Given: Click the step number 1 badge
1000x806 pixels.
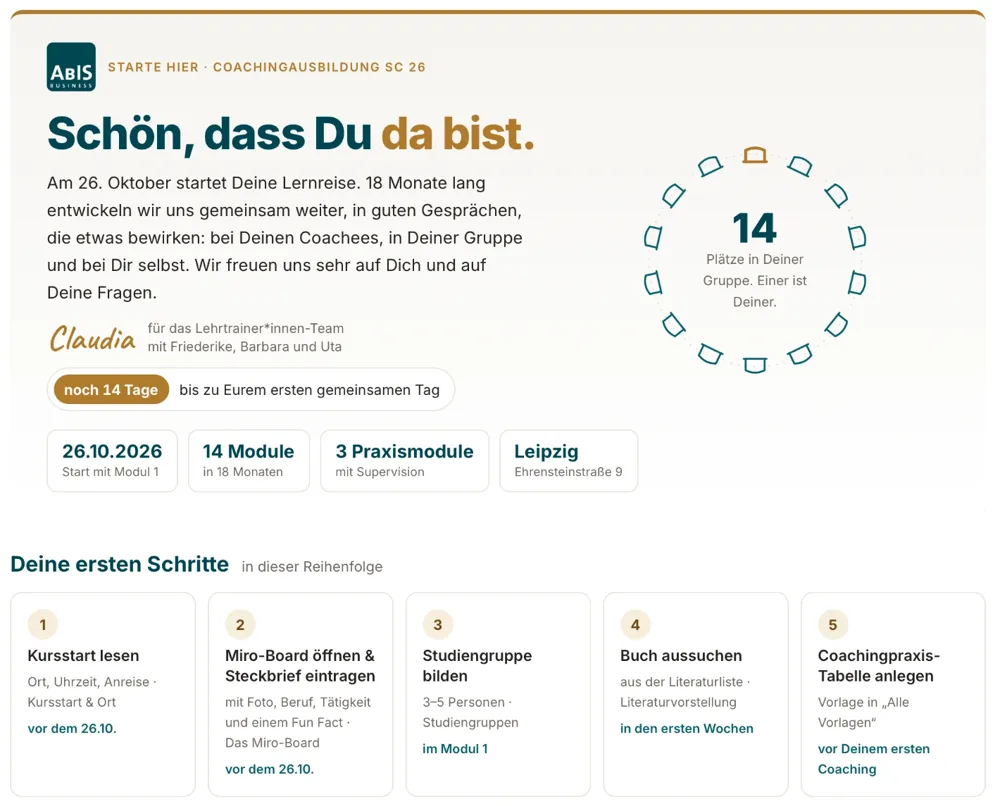Looking at the screenshot, I should pos(43,624).
